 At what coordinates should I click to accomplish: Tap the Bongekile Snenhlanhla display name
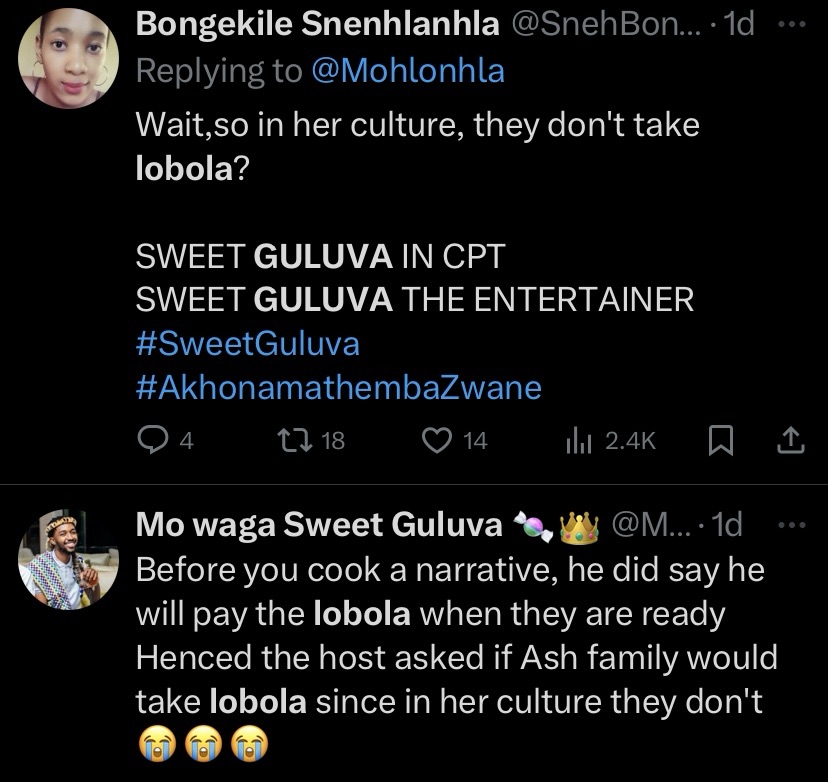[x=318, y=26]
